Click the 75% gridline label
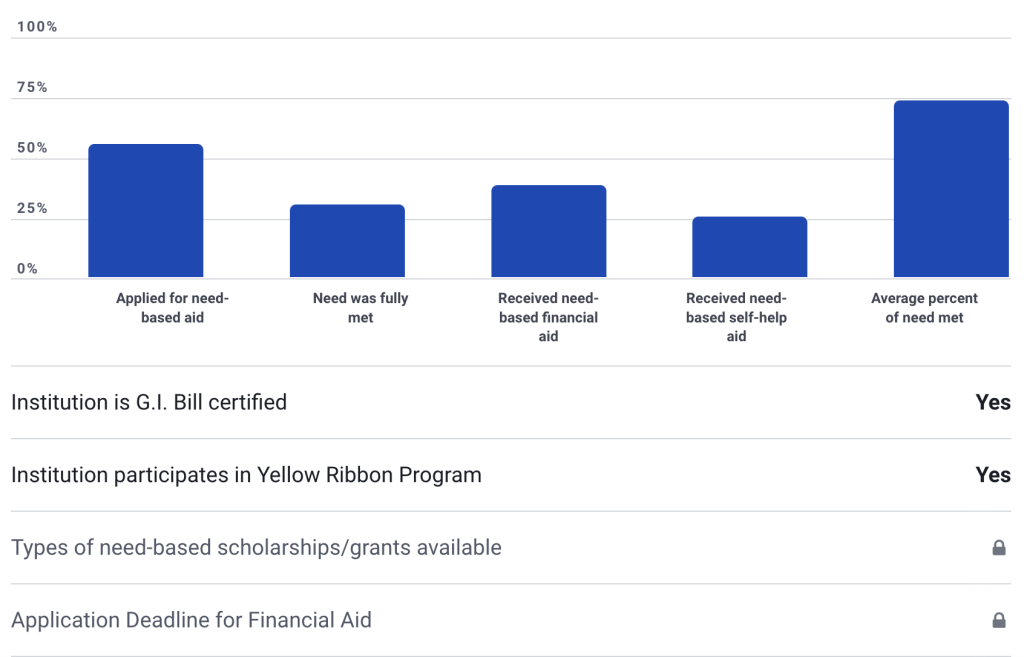This screenshot has height=657, width=1024. pos(31,87)
